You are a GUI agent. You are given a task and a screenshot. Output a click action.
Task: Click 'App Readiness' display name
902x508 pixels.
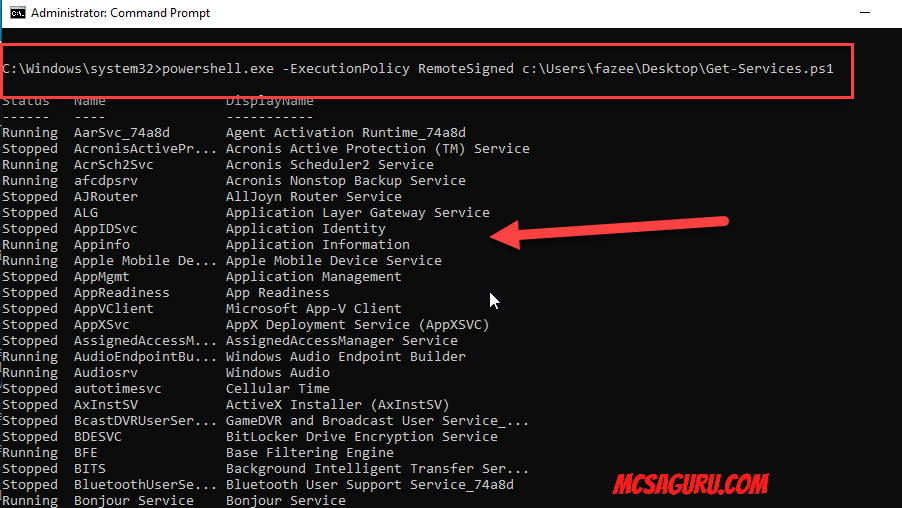click(x=277, y=293)
